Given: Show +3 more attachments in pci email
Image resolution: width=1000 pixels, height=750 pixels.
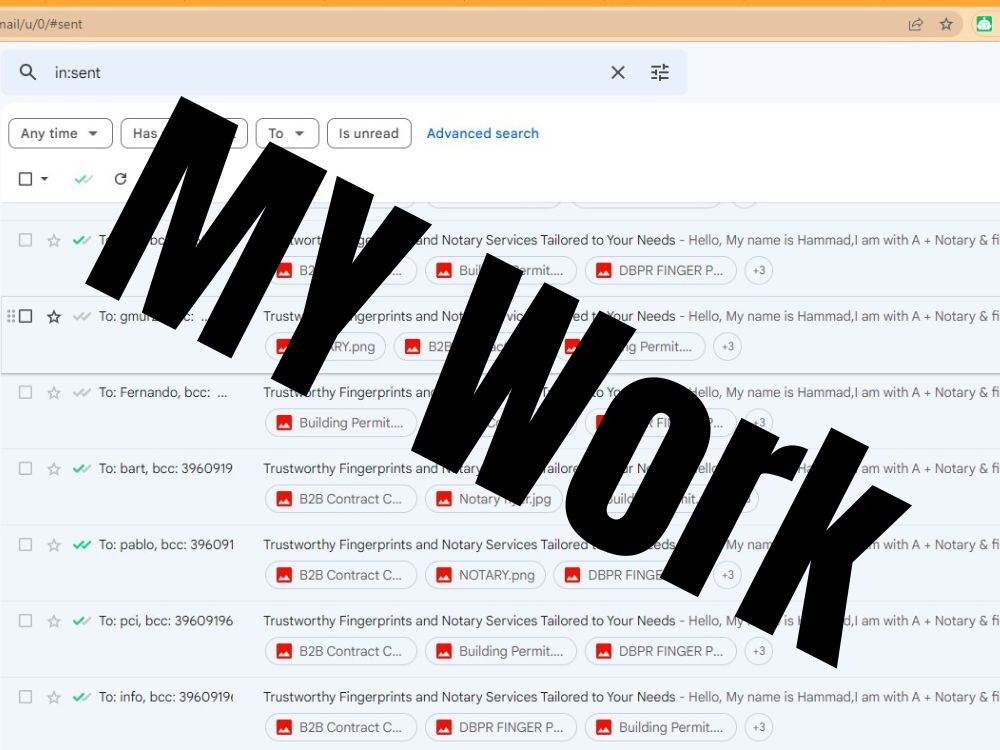Looking at the screenshot, I should pos(758,651).
